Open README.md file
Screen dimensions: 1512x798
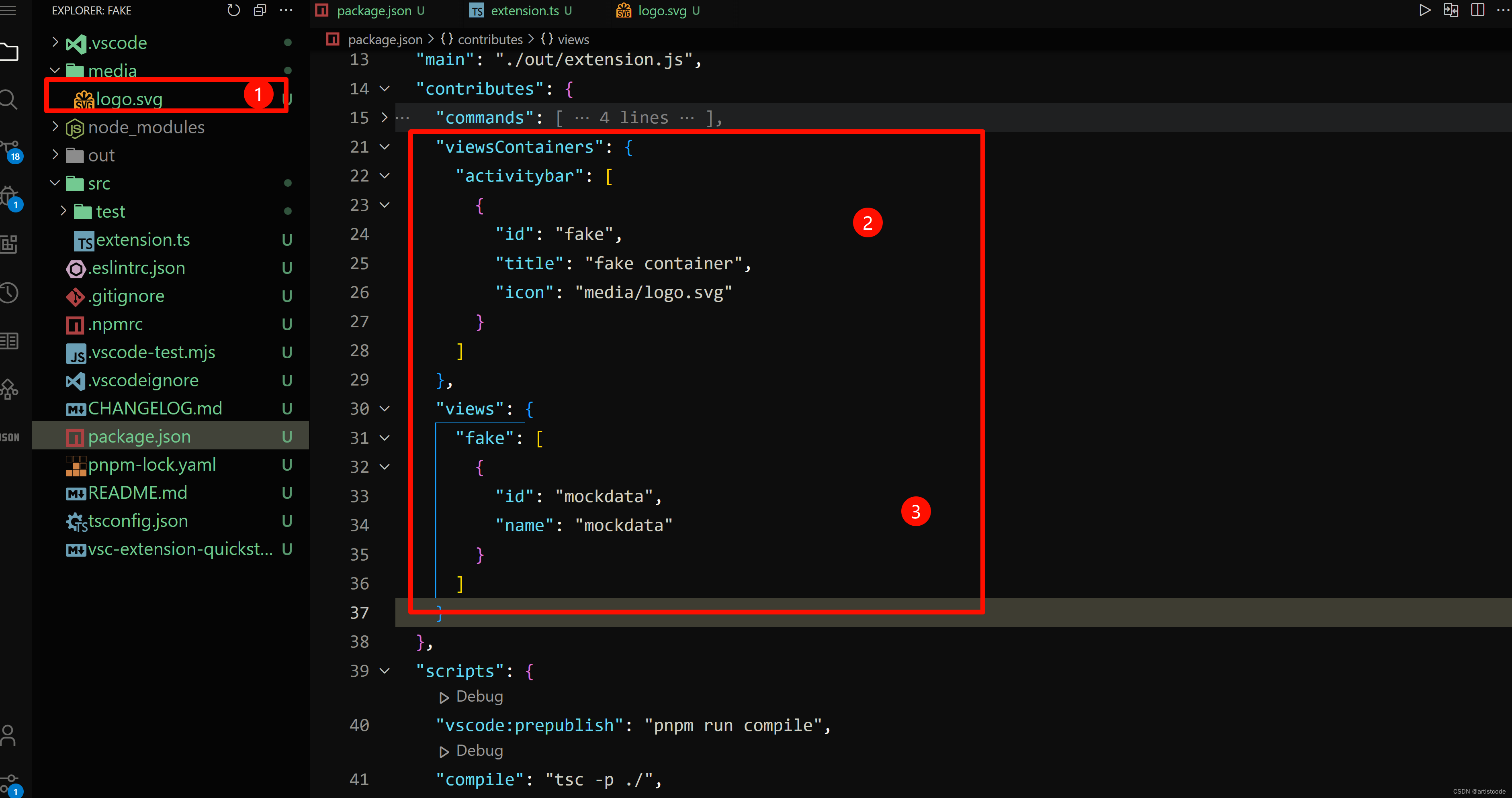[x=170, y=492]
